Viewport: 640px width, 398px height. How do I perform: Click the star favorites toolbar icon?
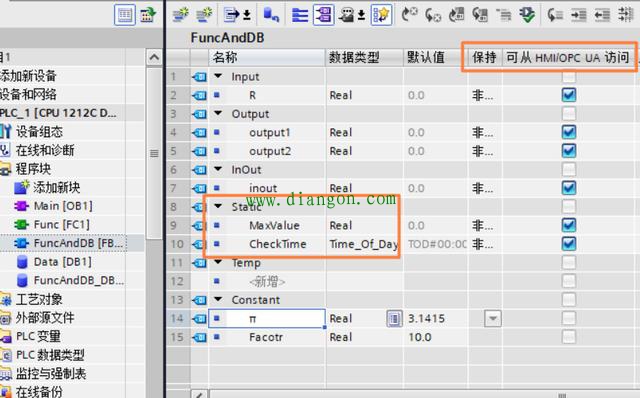381,15
